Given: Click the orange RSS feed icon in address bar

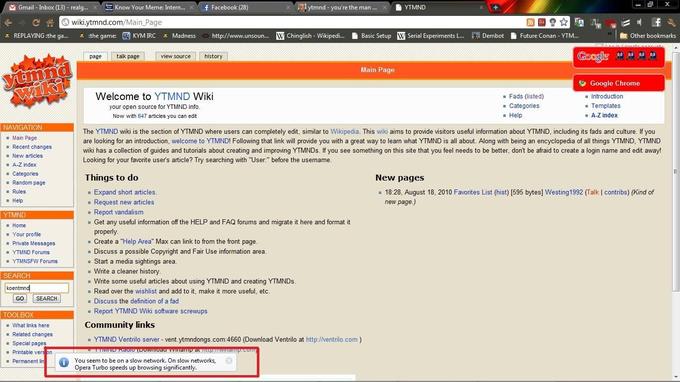Looking at the screenshot, I should pos(530,22).
